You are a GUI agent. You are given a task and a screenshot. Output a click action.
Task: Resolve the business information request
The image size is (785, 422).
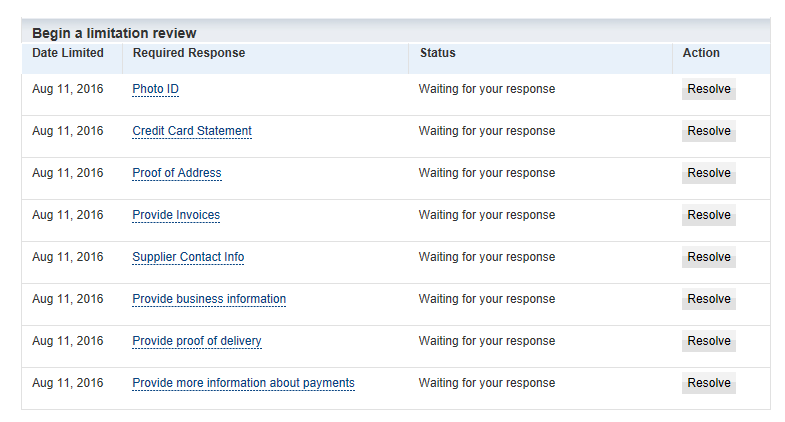[x=708, y=299]
